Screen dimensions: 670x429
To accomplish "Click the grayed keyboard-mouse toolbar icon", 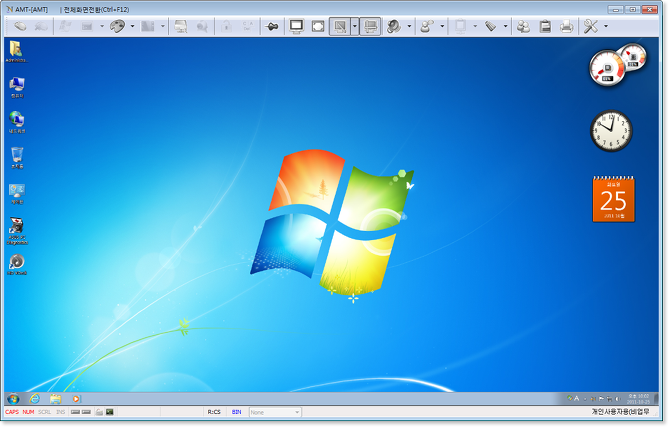I will tap(41, 26).
